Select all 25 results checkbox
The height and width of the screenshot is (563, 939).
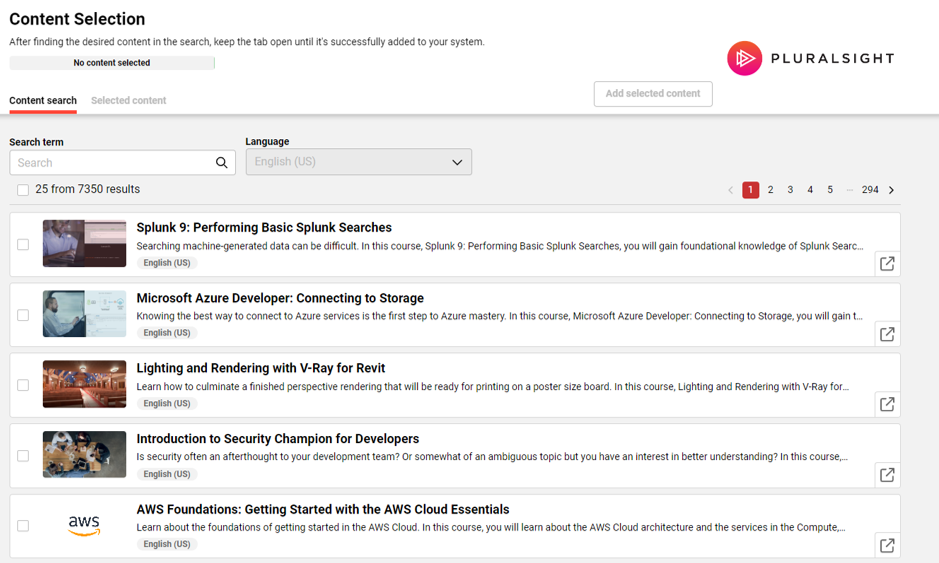[x=23, y=190]
